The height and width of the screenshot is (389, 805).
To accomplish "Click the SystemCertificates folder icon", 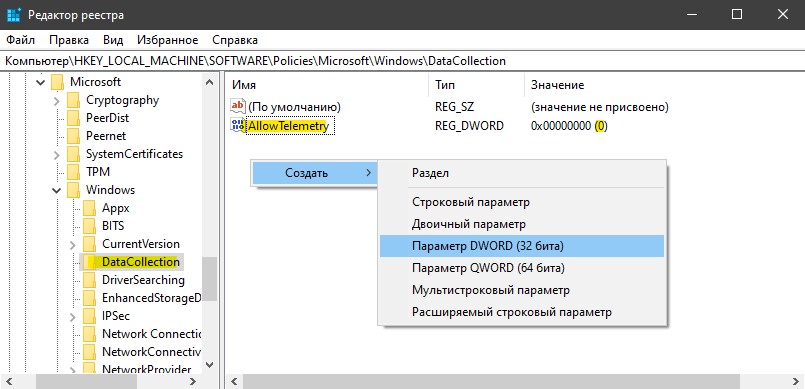I will coord(73,154).
